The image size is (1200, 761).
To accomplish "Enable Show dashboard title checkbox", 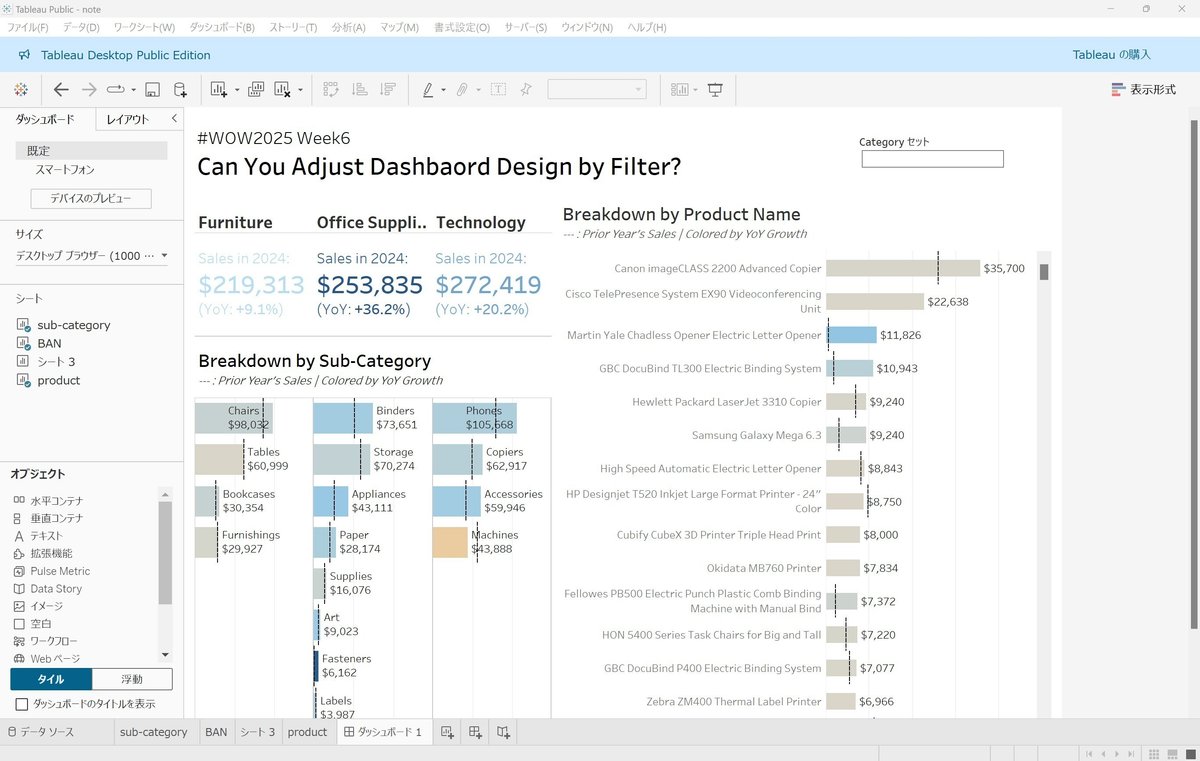I will (x=22, y=704).
